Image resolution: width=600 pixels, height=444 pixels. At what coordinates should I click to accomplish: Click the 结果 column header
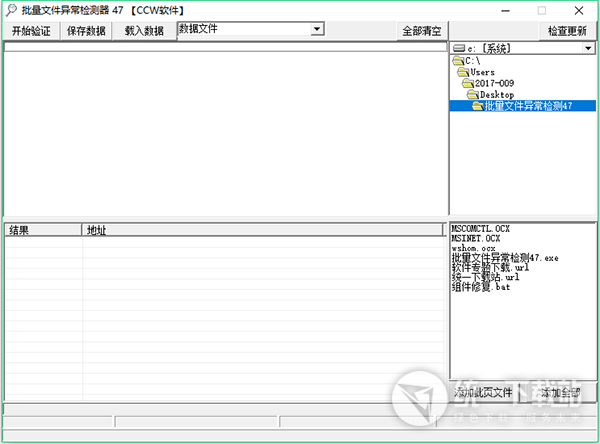[x=42, y=231]
